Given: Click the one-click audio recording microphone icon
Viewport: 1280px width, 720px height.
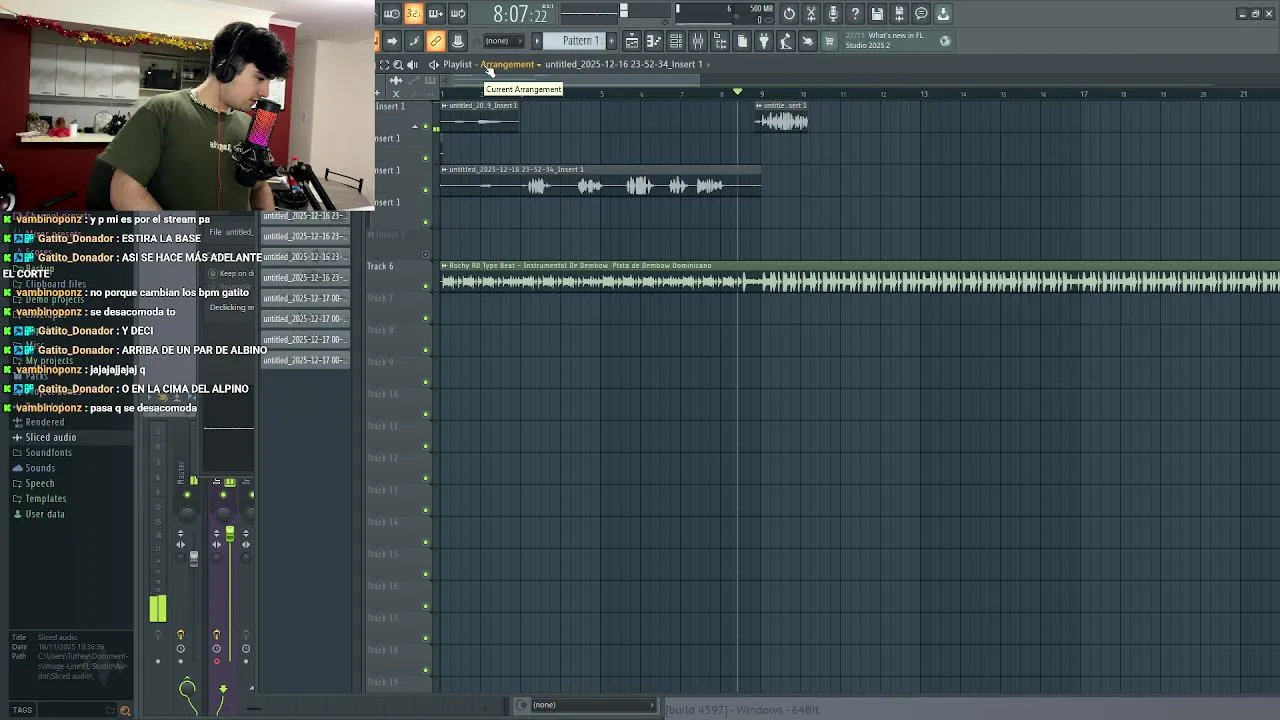Looking at the screenshot, I should tap(833, 14).
